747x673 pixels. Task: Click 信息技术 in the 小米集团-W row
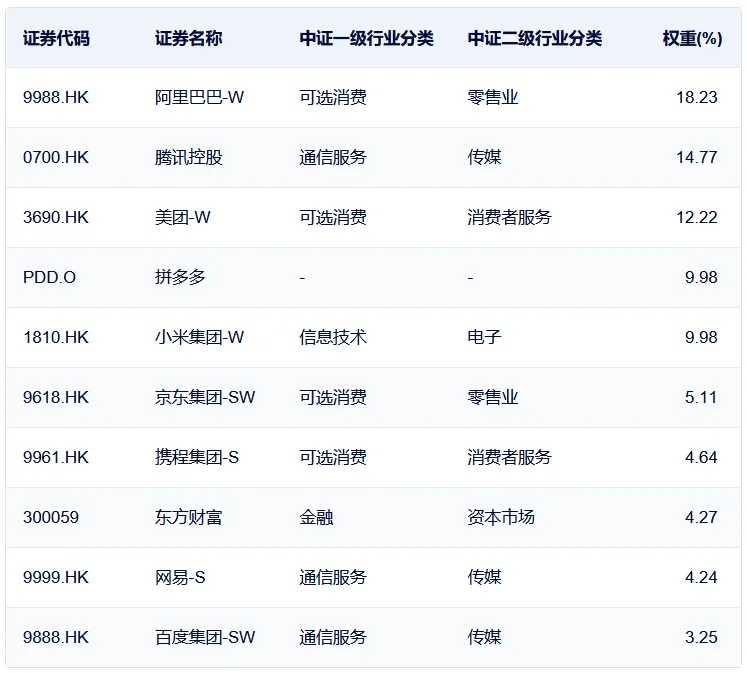click(x=333, y=338)
